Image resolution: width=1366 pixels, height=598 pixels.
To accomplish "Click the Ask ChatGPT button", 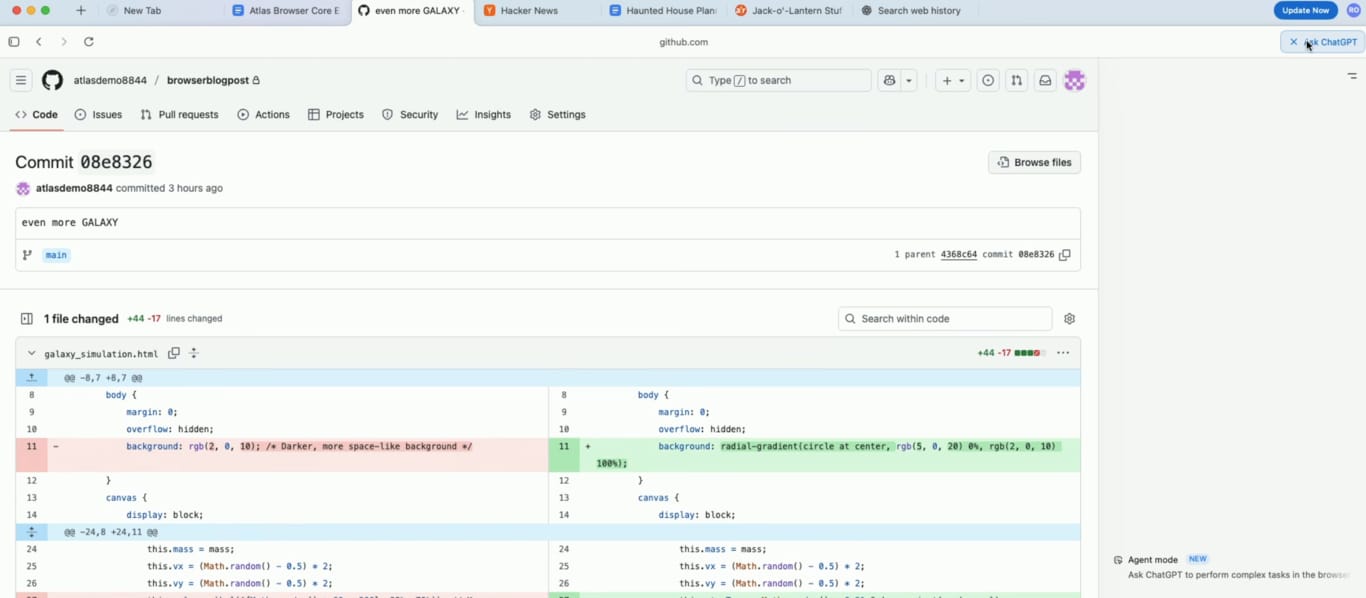I will point(1322,42).
